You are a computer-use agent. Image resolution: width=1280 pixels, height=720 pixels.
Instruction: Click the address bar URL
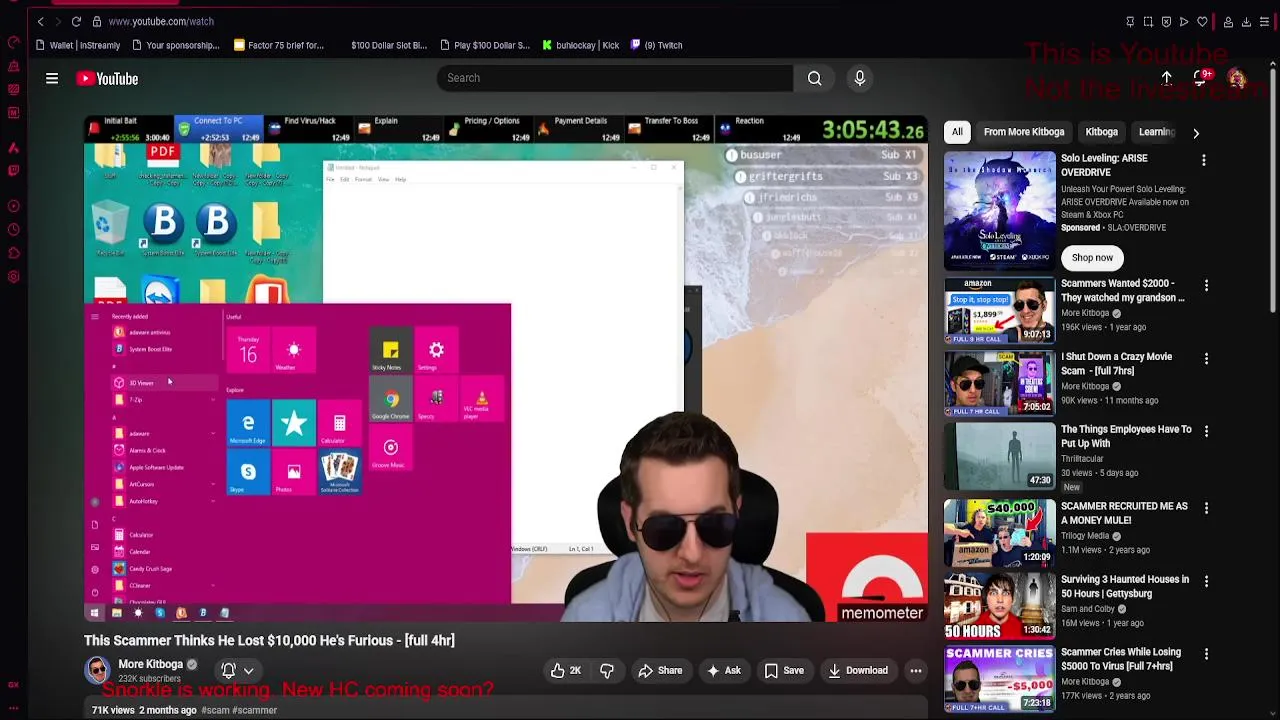click(x=161, y=21)
